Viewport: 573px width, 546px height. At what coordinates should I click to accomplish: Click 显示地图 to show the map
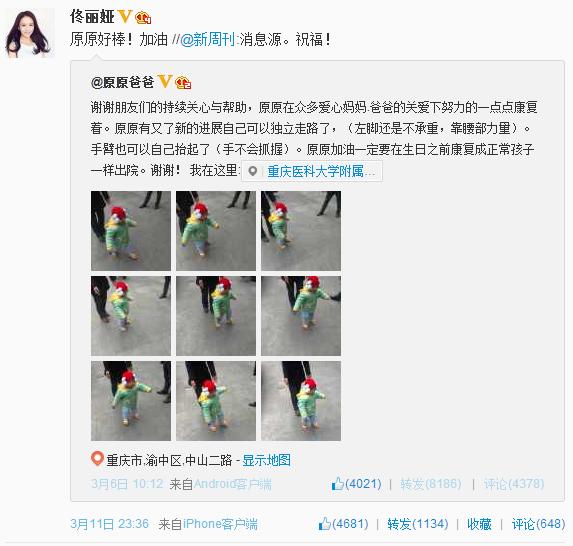[x=266, y=460]
